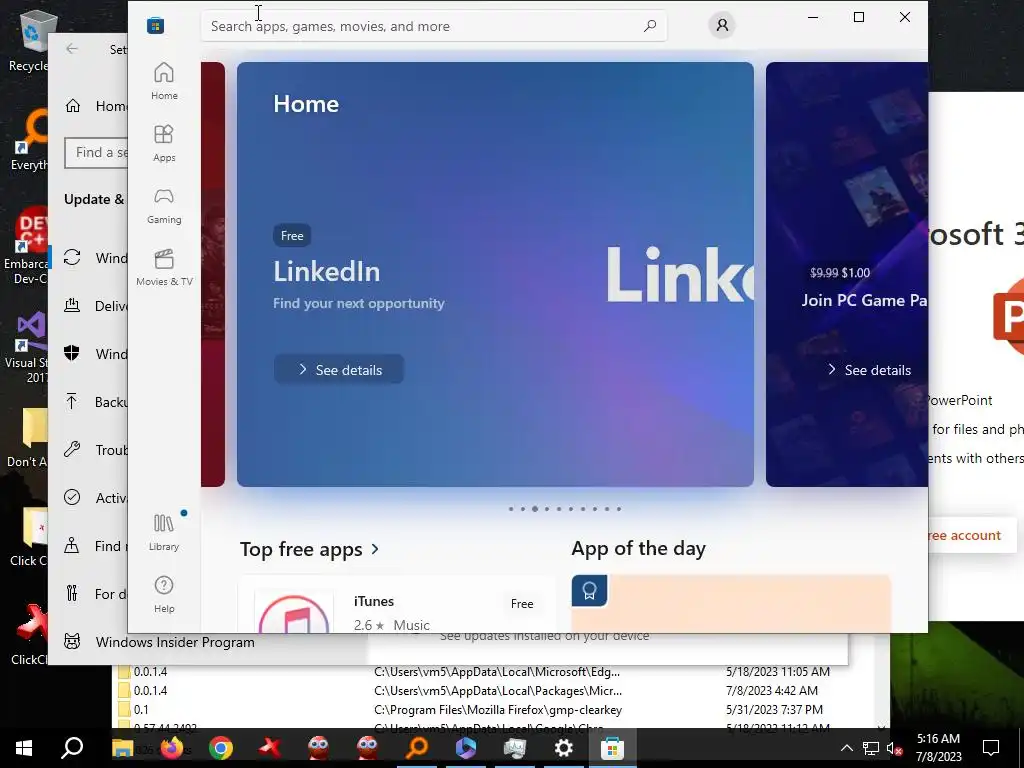Expand Top free apps list
Screen dimensions: 1024x768
coord(310,549)
